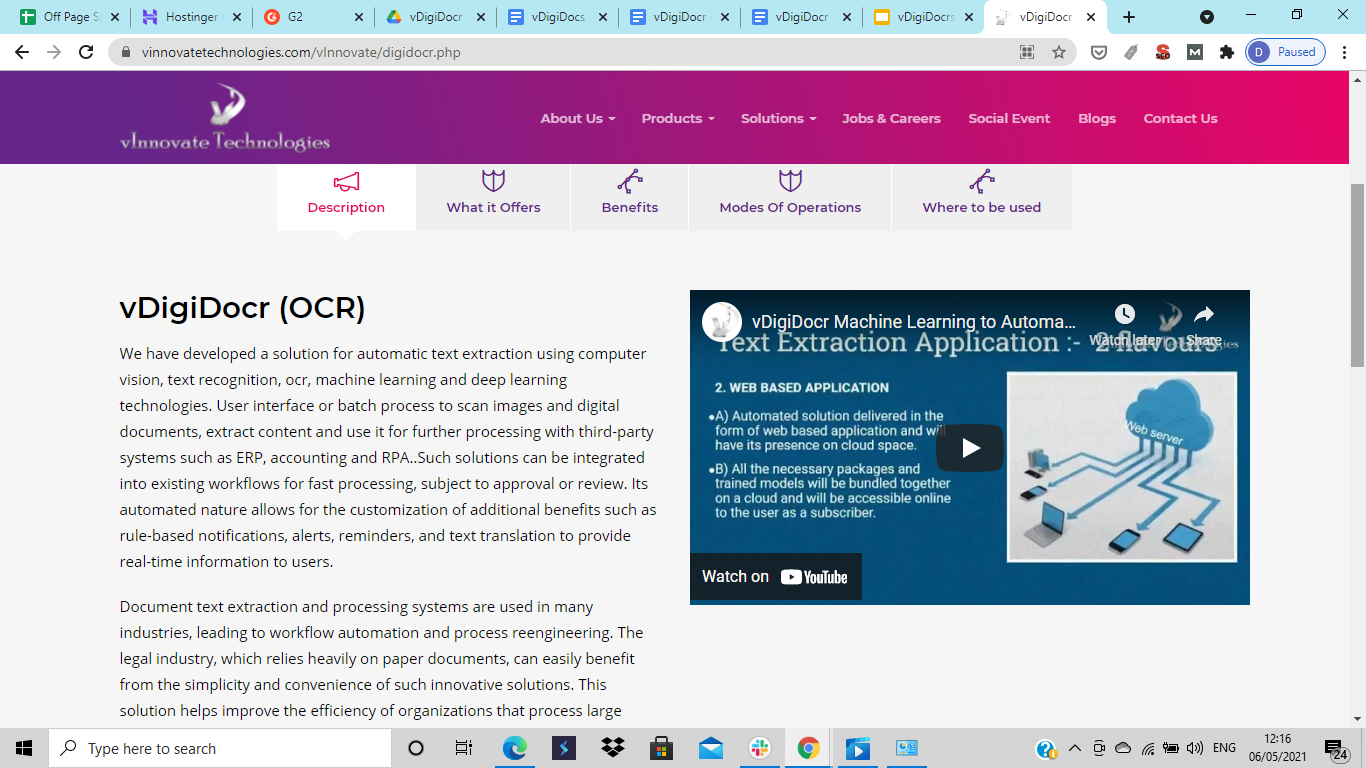Click the video title link

click(914, 322)
